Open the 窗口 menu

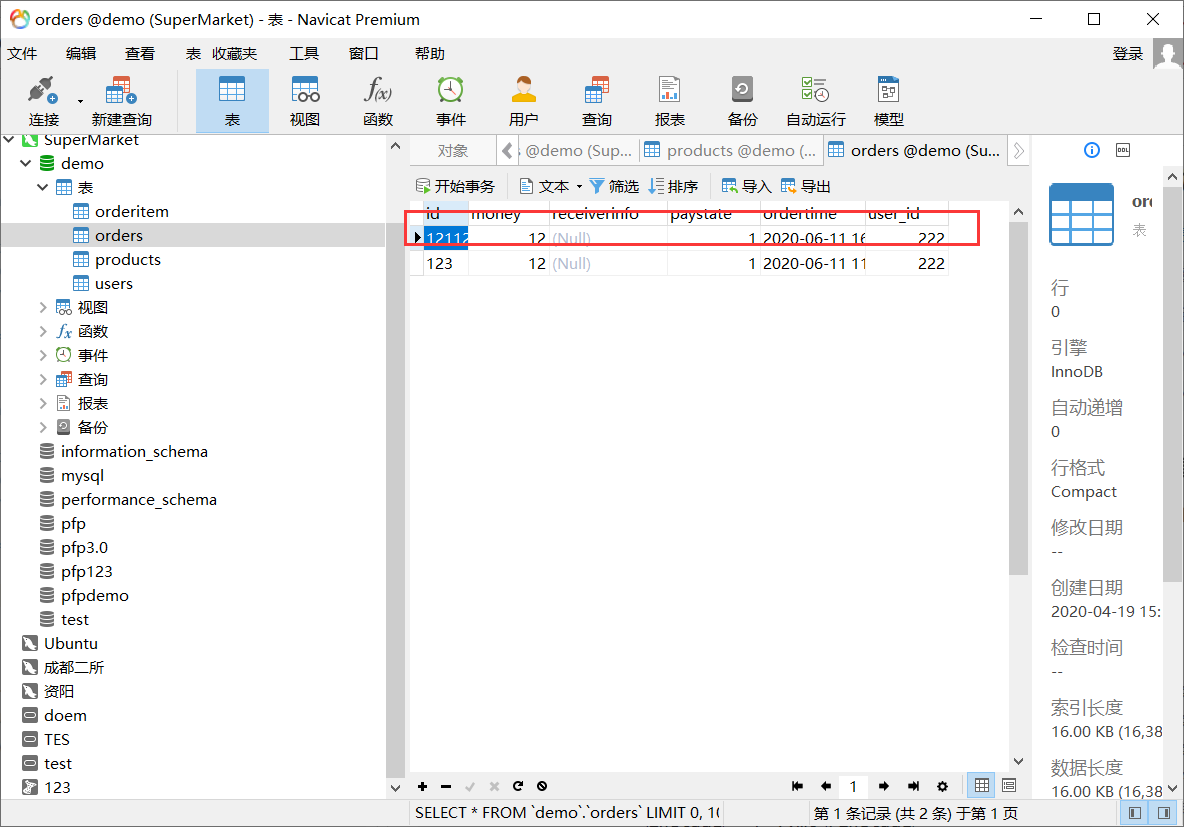[363, 54]
